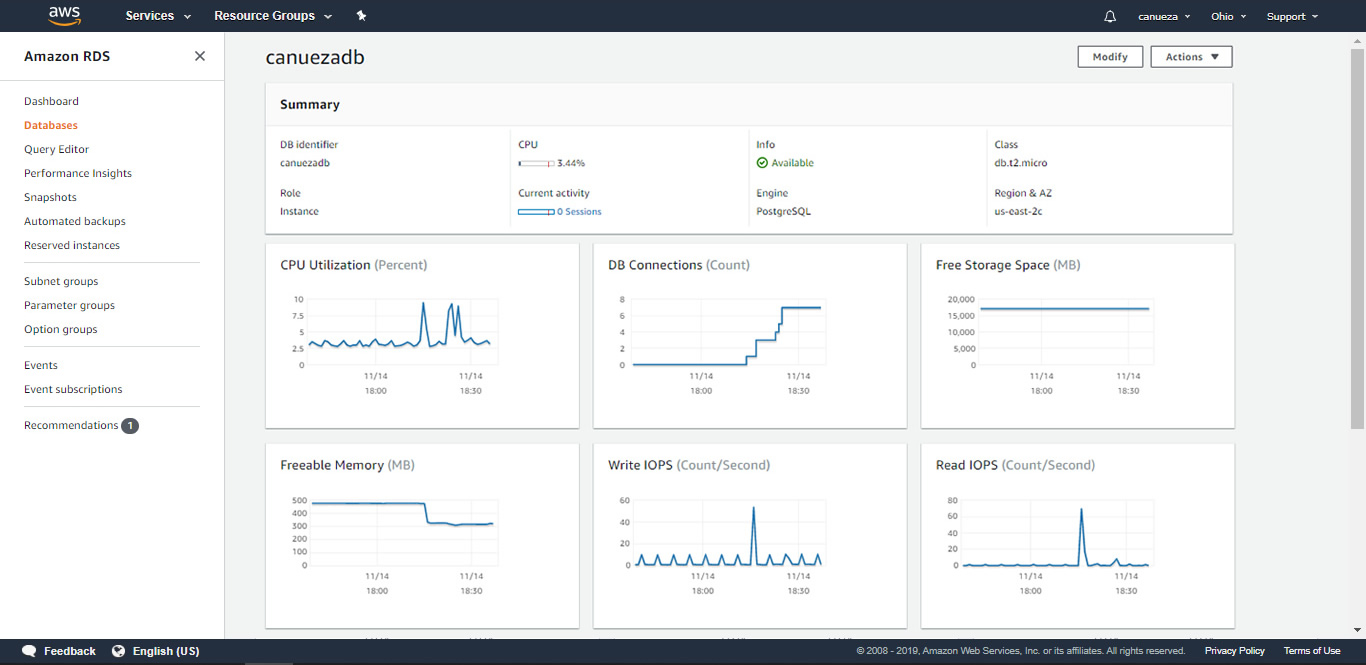Click the globe language icon
This screenshot has height=665, width=1366.
[118, 651]
